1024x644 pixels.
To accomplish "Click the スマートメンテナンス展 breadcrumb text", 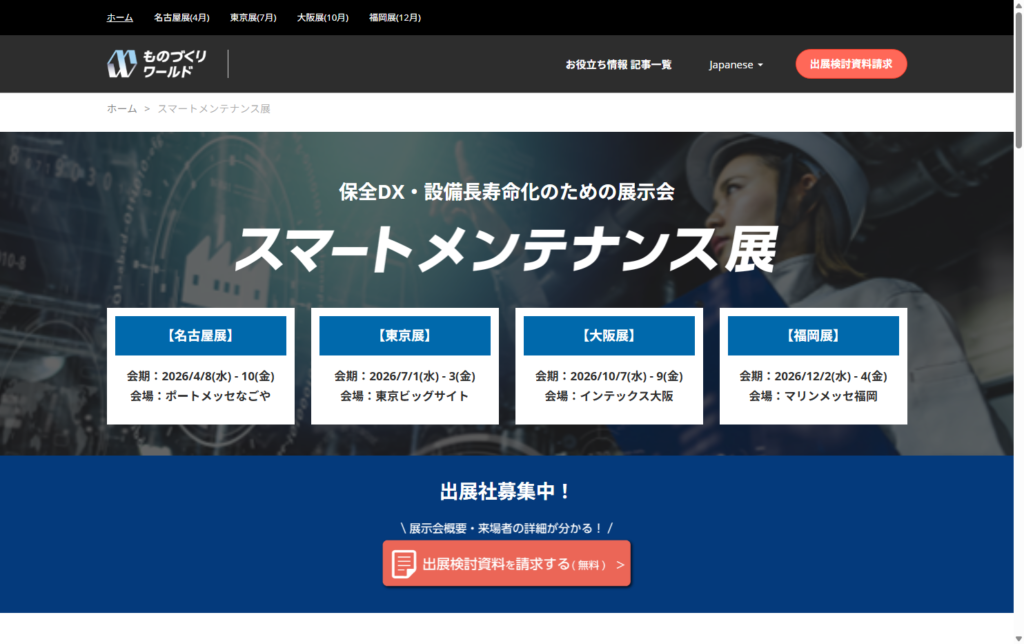I will pyautogui.click(x=214, y=108).
